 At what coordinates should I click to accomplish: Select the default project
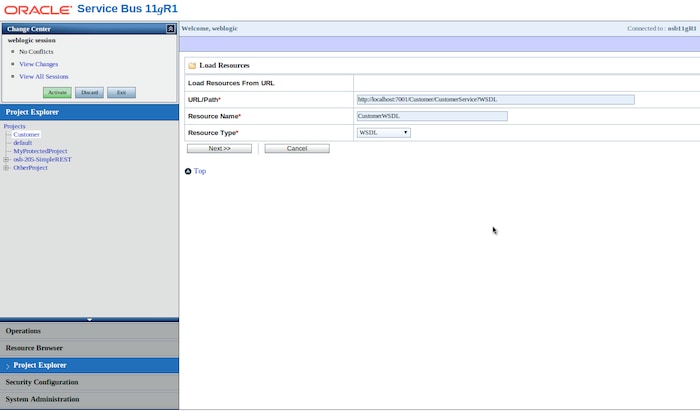(22, 143)
